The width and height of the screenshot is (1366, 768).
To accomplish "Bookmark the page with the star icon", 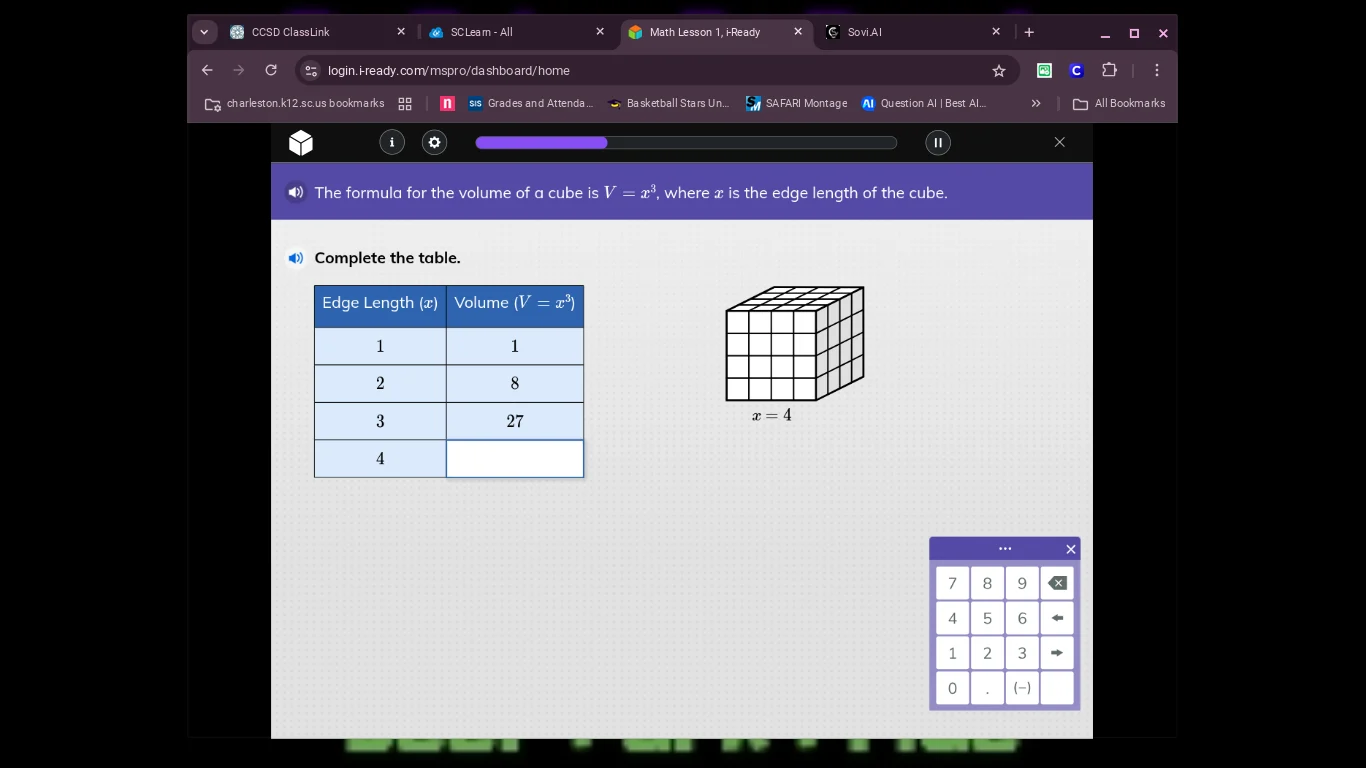I will (998, 70).
